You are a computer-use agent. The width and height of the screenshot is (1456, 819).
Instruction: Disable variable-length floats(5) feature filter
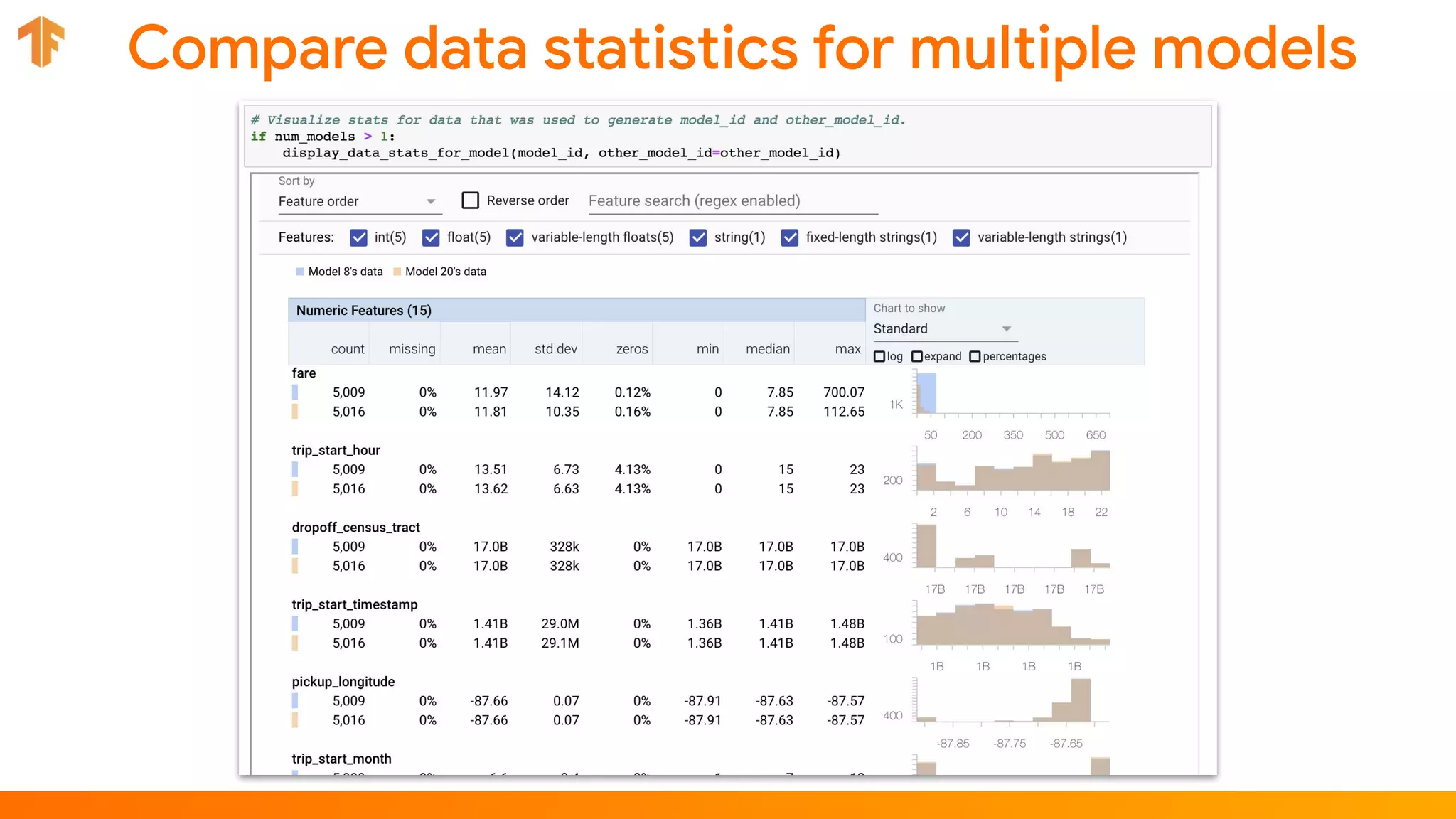coord(515,237)
